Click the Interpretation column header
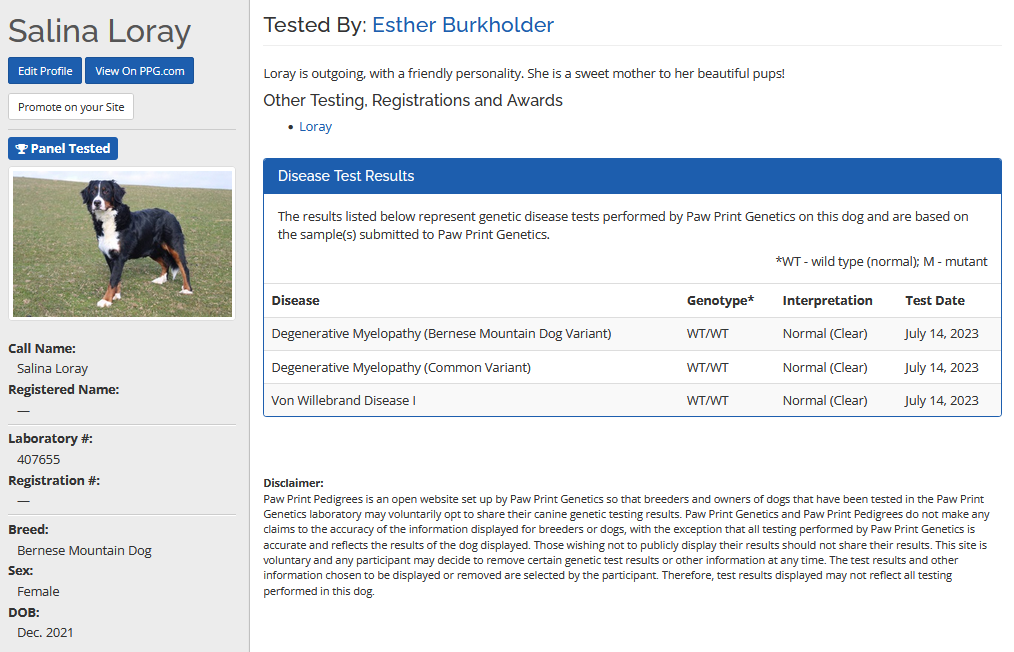 [x=827, y=300]
